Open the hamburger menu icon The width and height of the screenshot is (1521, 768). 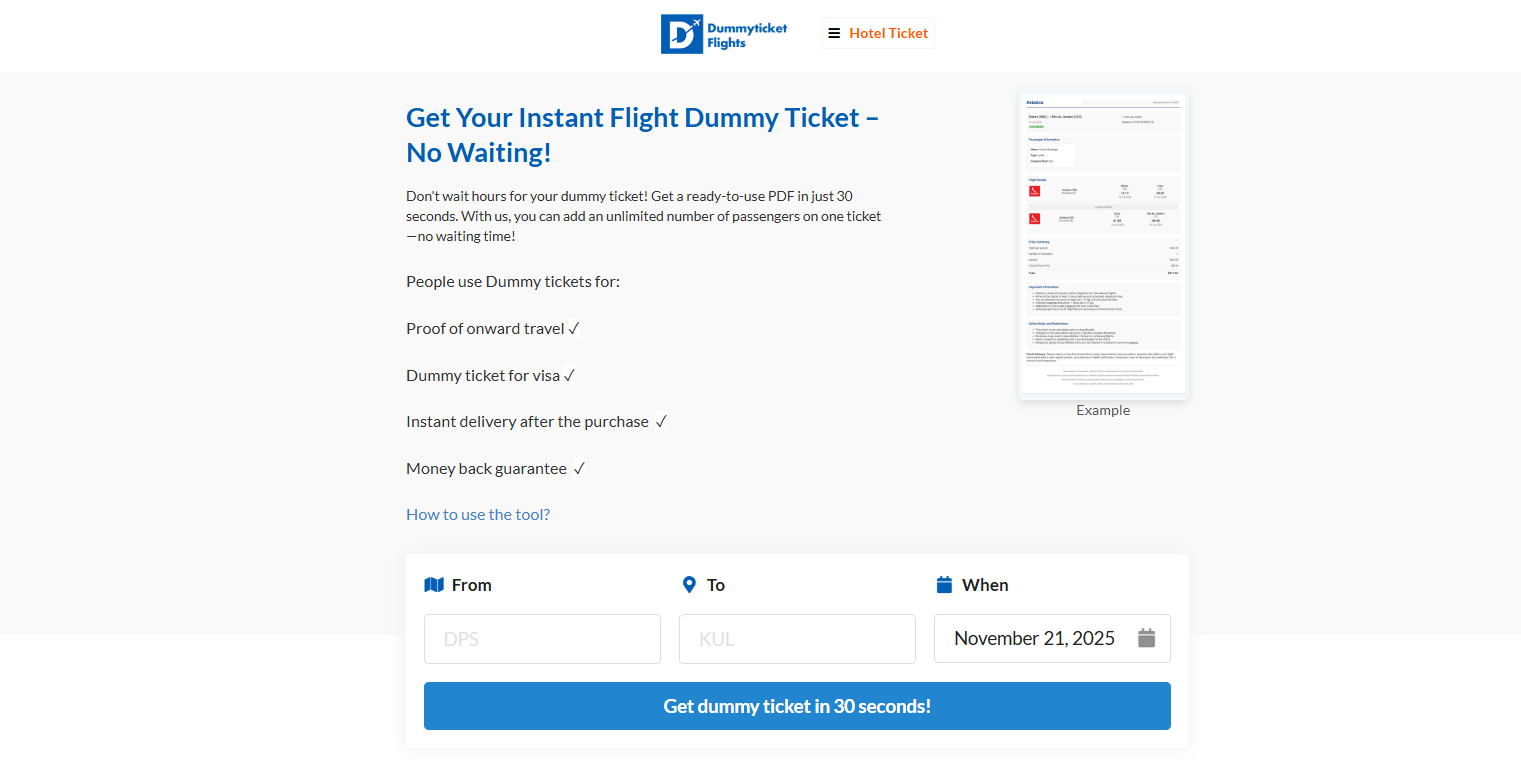pos(834,33)
